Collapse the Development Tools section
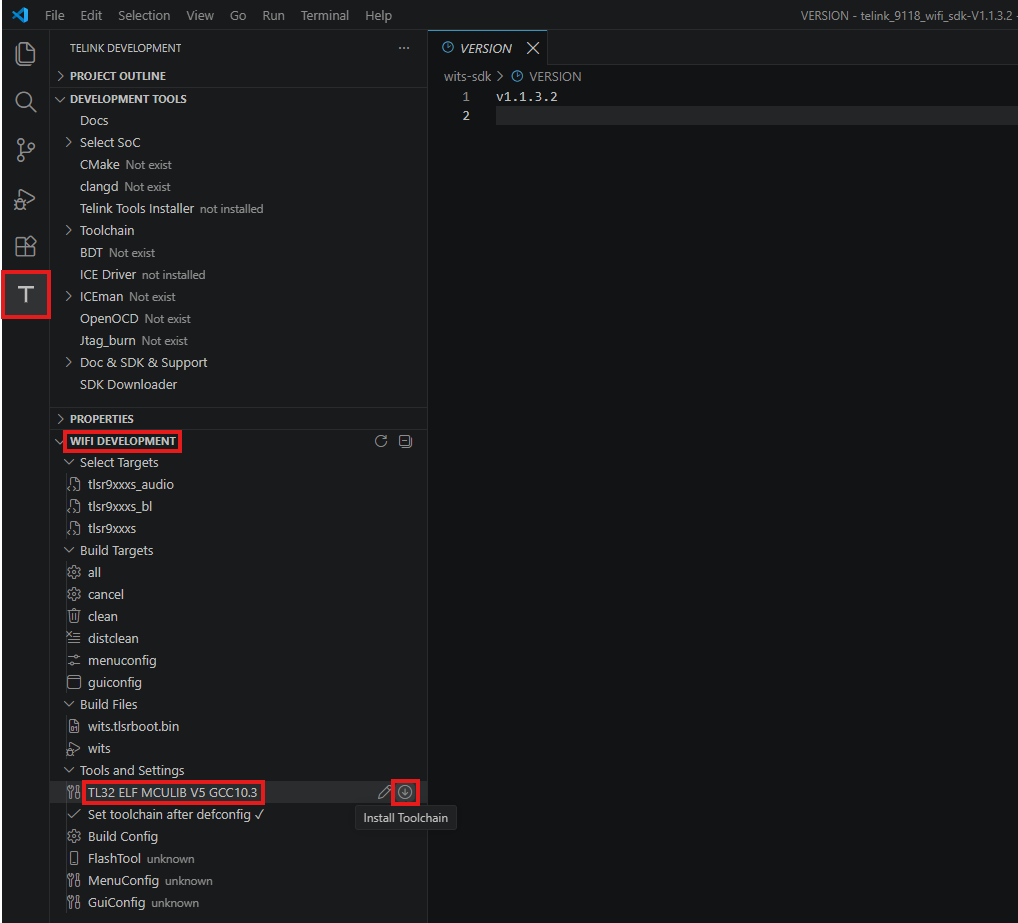 tap(60, 99)
